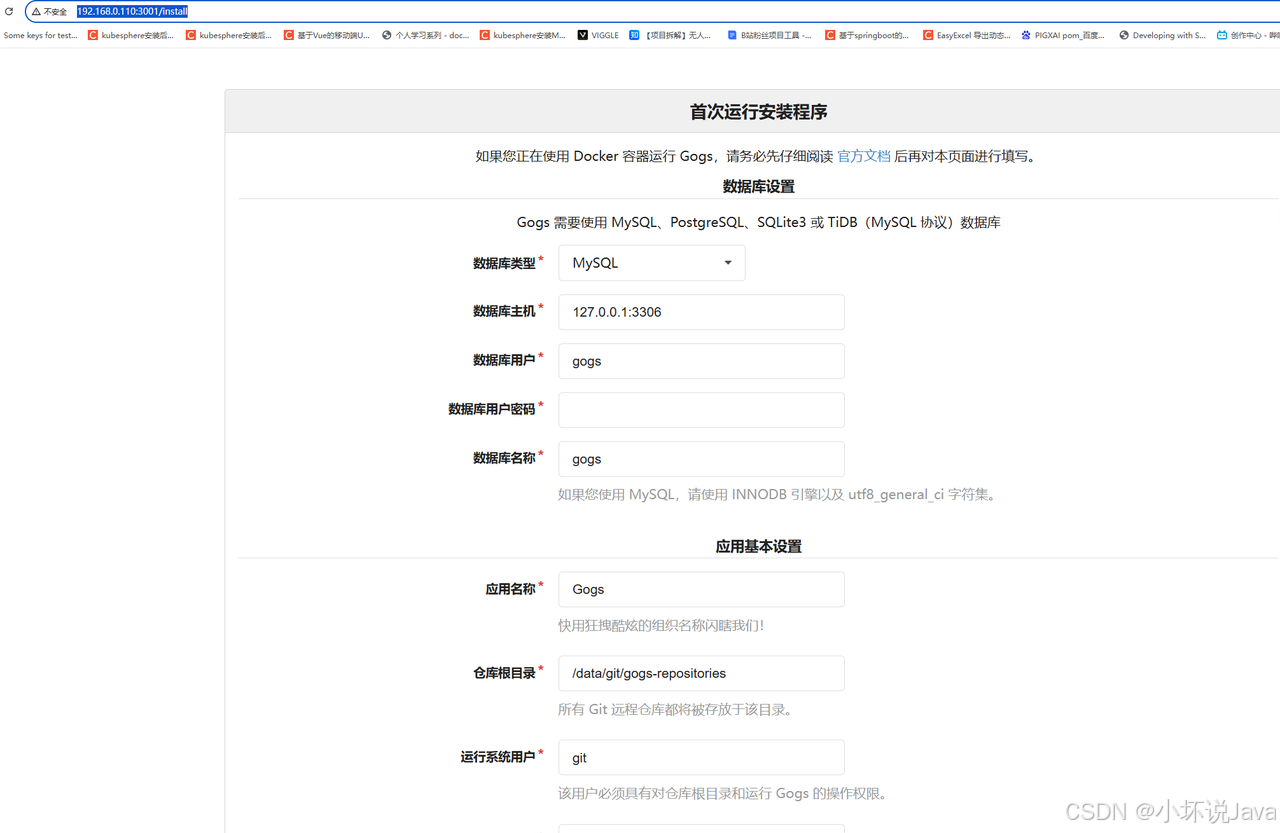Open the '基于Vue的移动端U...' bookmark

[x=327, y=35]
